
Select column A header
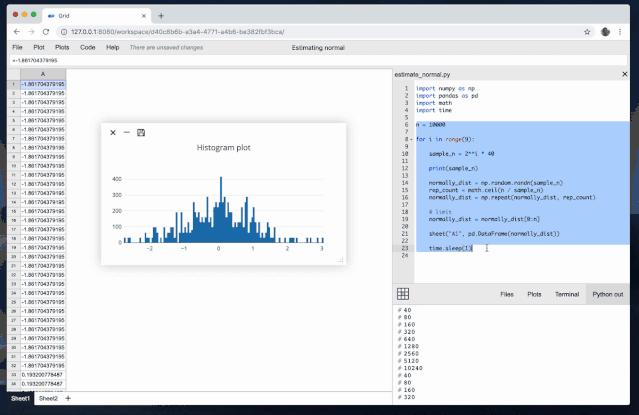[x=41, y=73]
